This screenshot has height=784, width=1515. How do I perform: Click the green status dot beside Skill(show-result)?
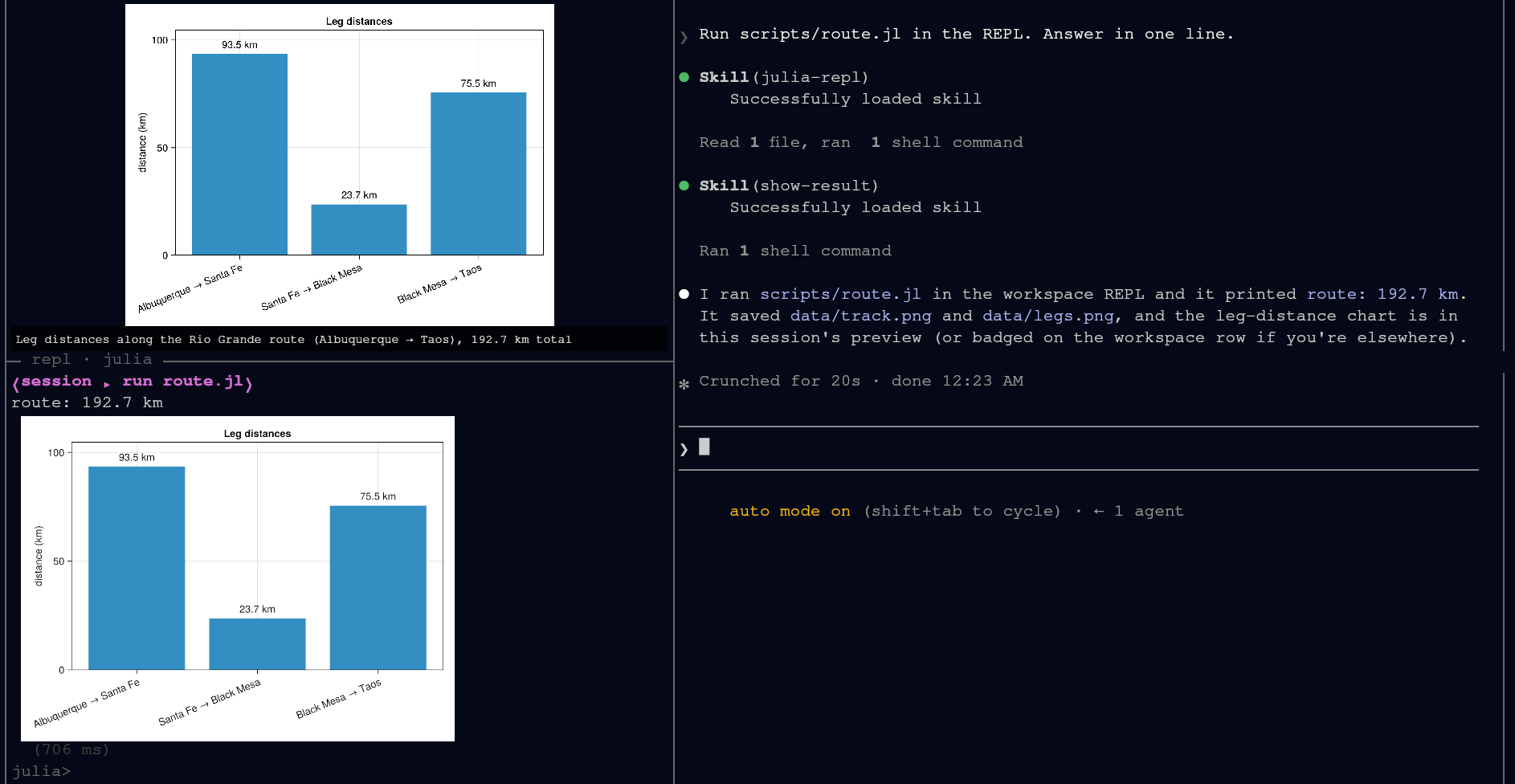click(x=684, y=186)
